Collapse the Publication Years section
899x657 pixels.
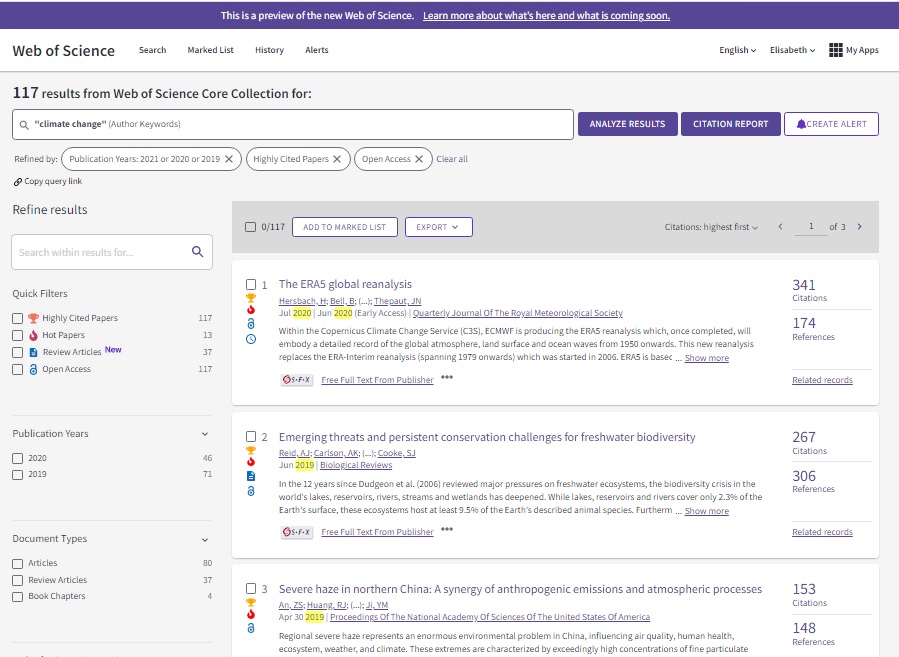(x=207, y=434)
